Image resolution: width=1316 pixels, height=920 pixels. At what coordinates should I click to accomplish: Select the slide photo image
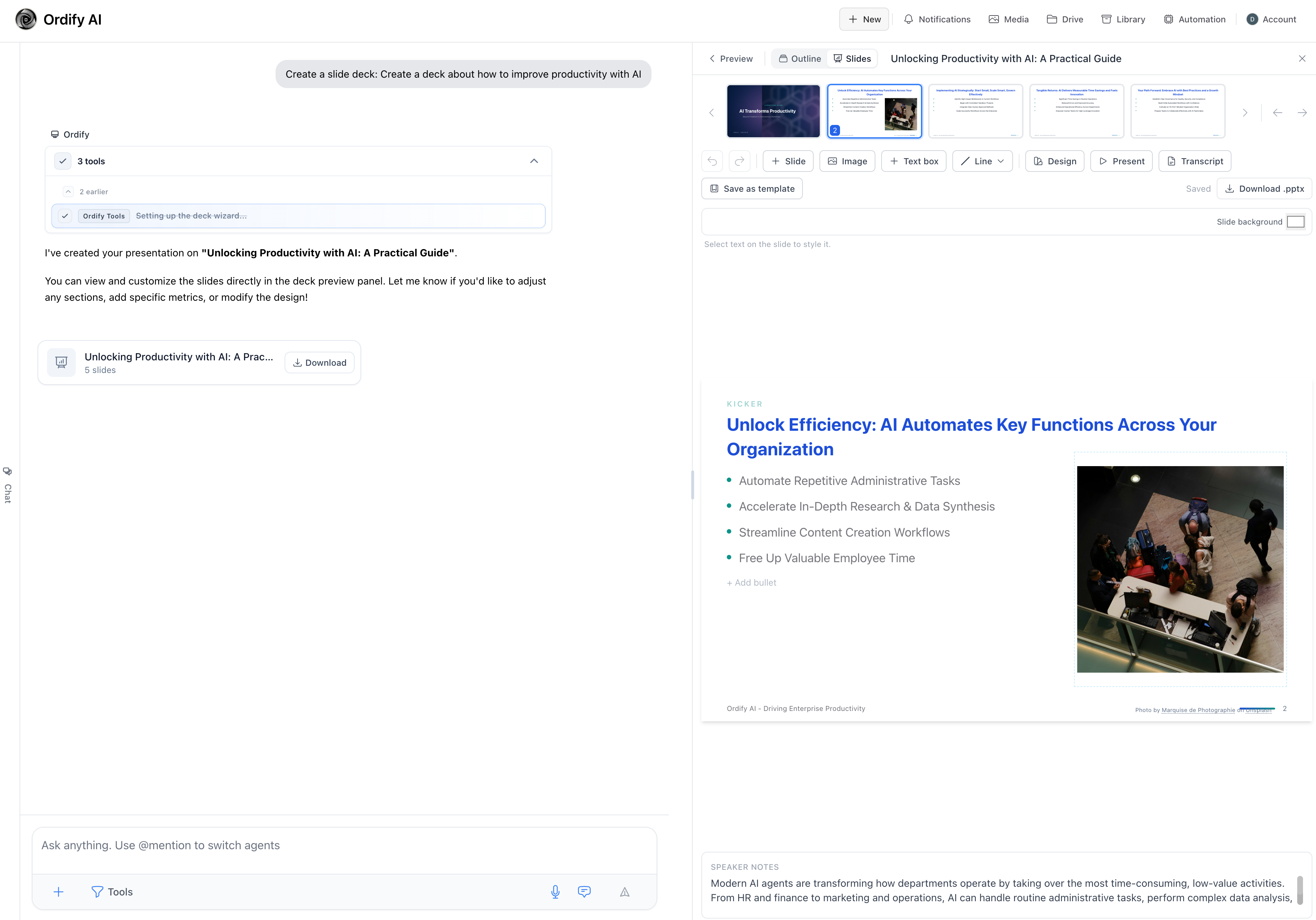(x=1180, y=569)
